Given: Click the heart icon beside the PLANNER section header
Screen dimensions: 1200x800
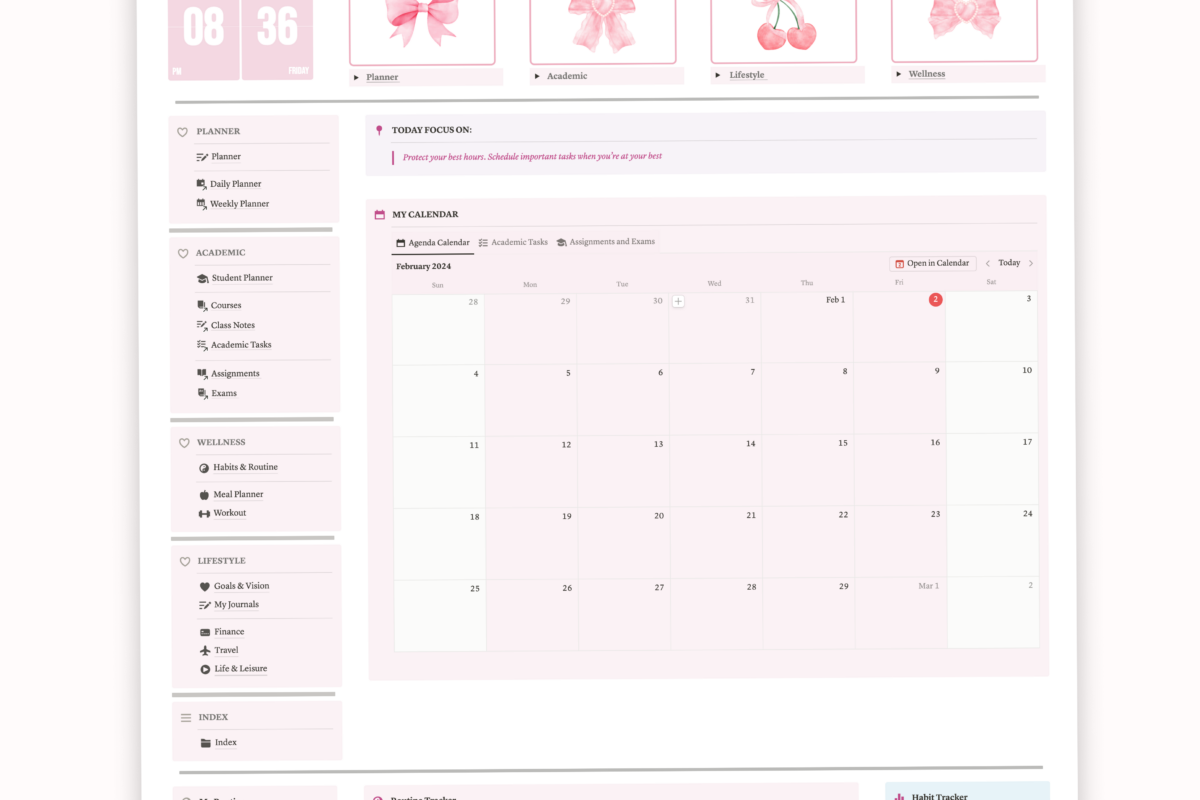Looking at the screenshot, I should tap(183, 131).
